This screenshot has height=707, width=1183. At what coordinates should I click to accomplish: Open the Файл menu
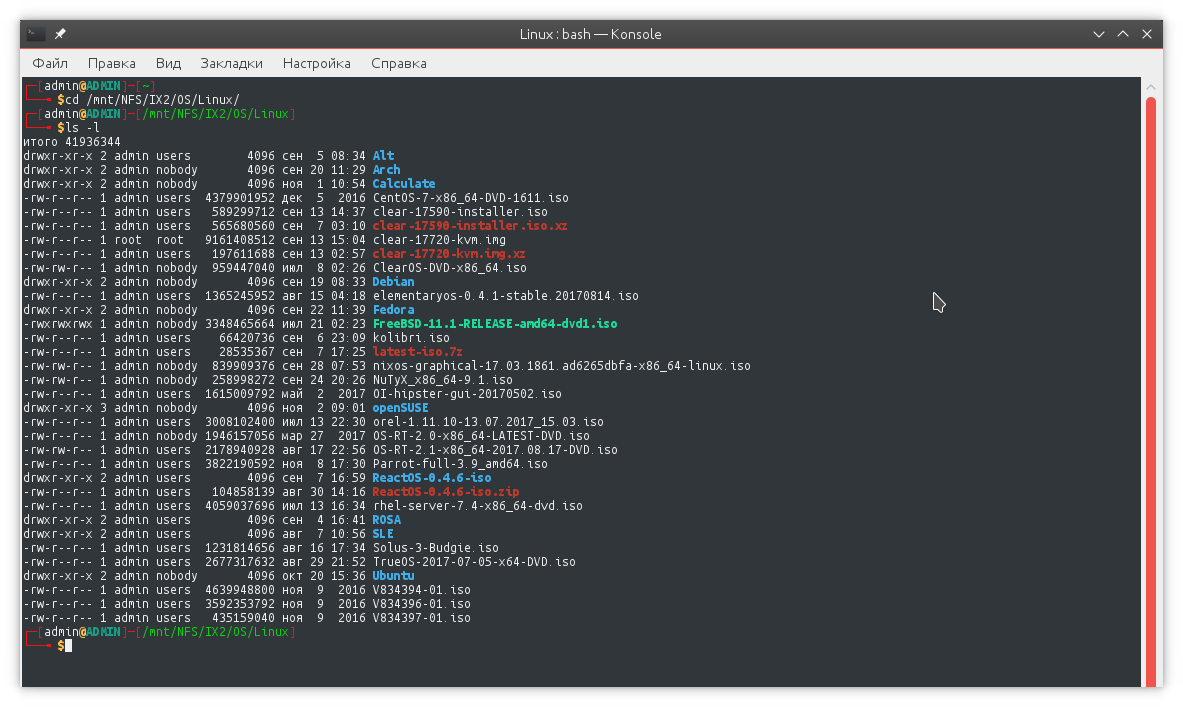(50, 63)
